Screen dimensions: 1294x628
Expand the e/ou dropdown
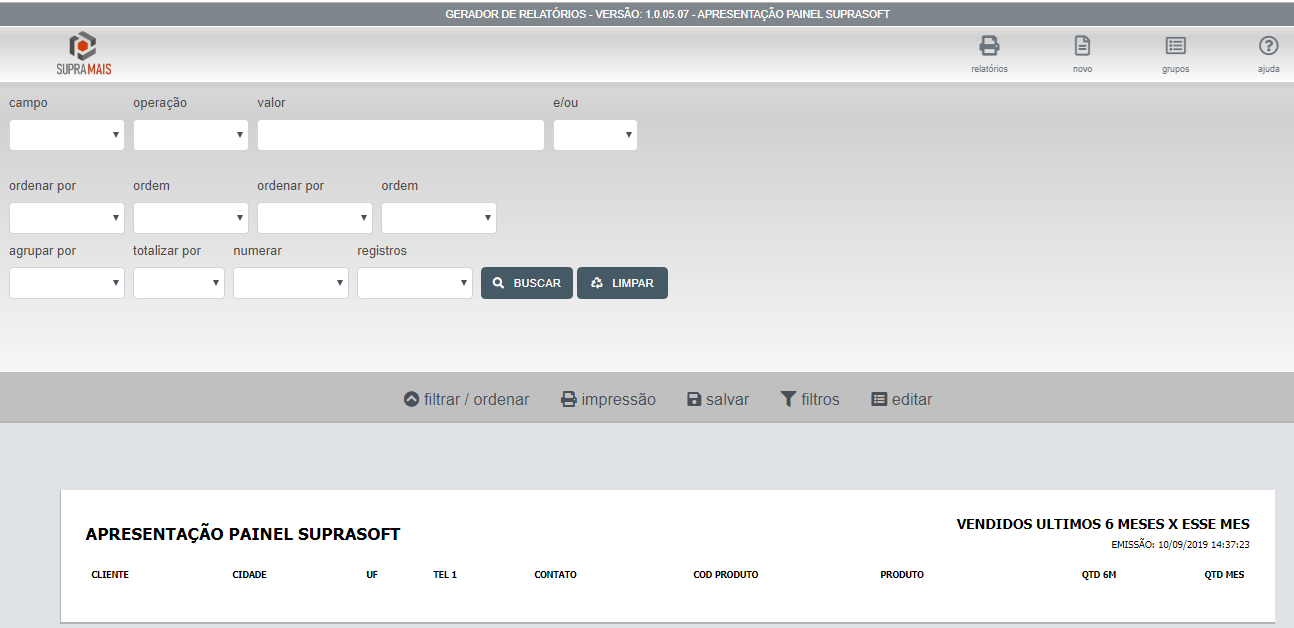click(595, 135)
